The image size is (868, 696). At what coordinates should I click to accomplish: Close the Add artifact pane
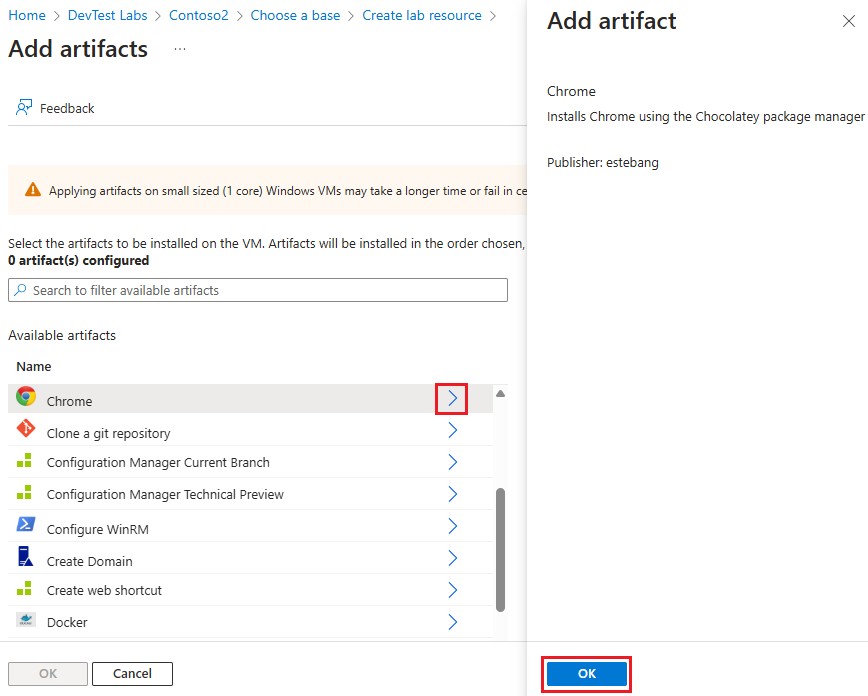[x=849, y=20]
